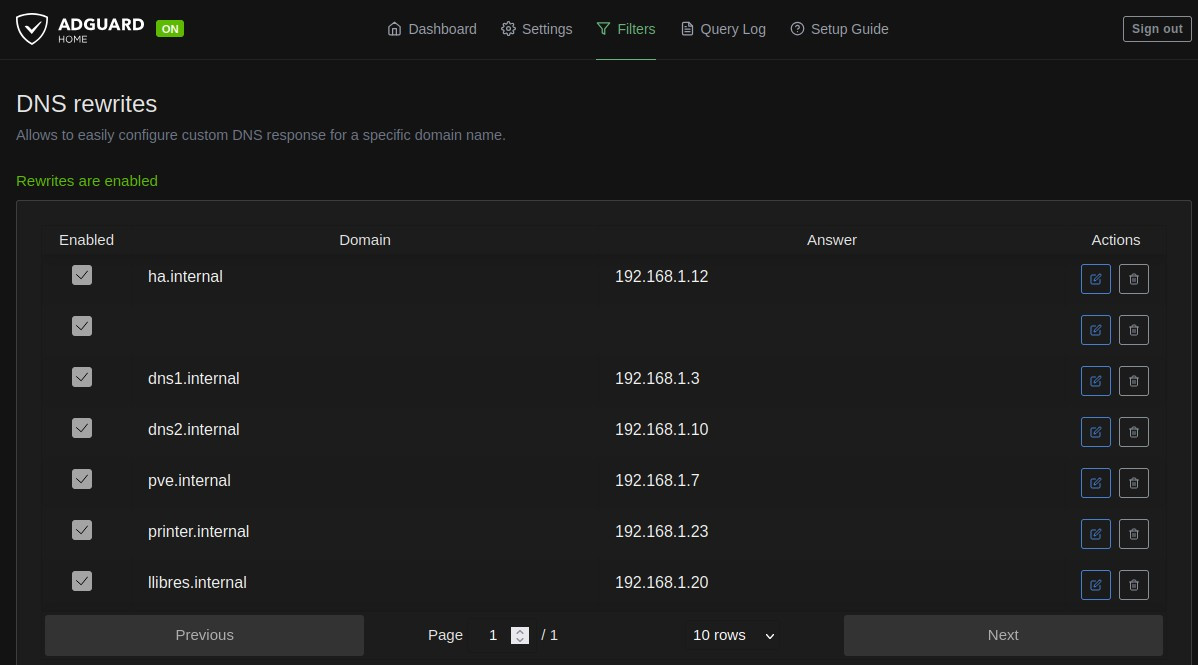The width and height of the screenshot is (1198, 665).
Task: Click the edit icon for ha.internal
Action: tap(1095, 279)
